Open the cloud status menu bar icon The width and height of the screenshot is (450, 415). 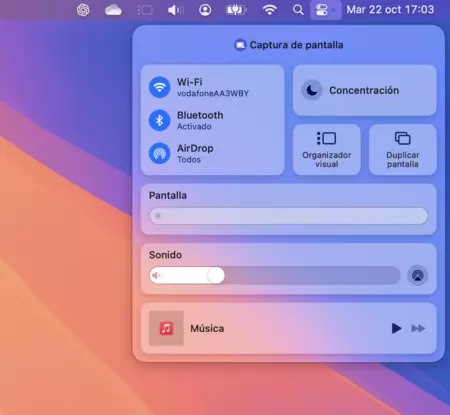tap(113, 10)
